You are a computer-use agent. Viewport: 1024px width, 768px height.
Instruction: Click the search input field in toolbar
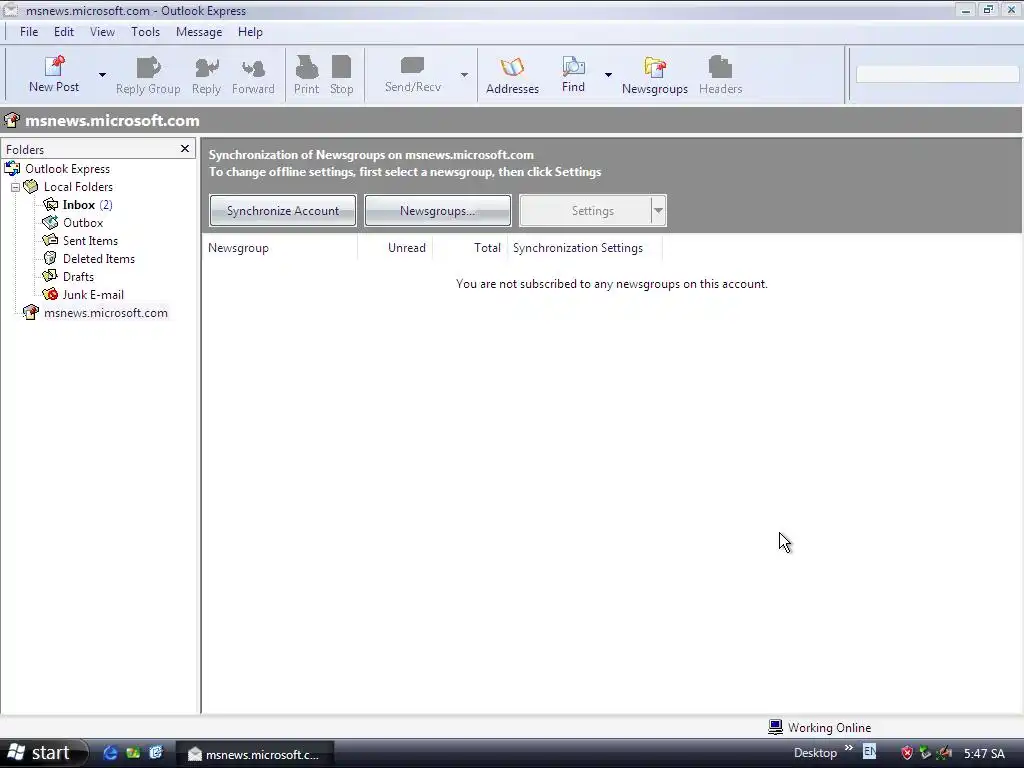click(x=937, y=74)
